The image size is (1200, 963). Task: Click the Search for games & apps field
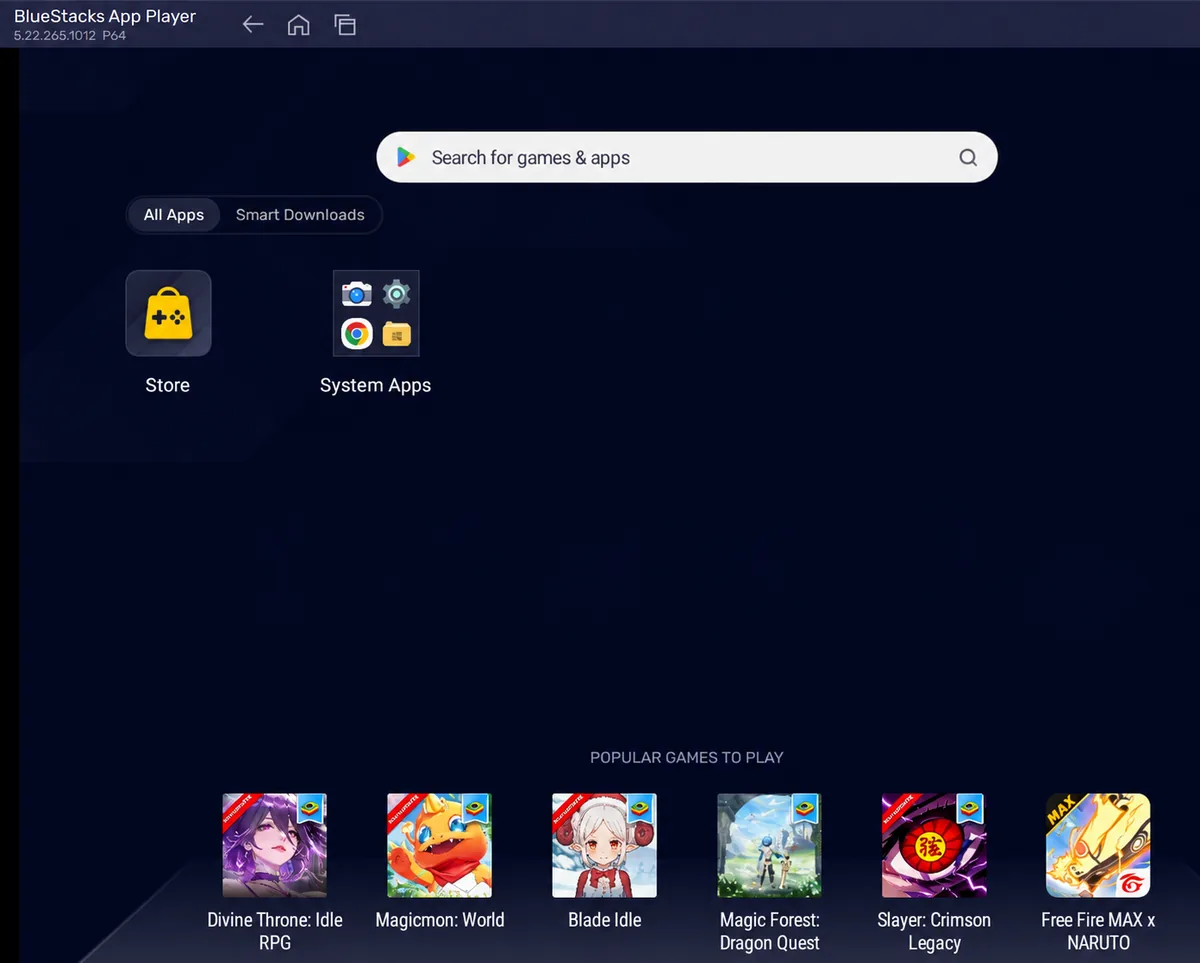[687, 157]
